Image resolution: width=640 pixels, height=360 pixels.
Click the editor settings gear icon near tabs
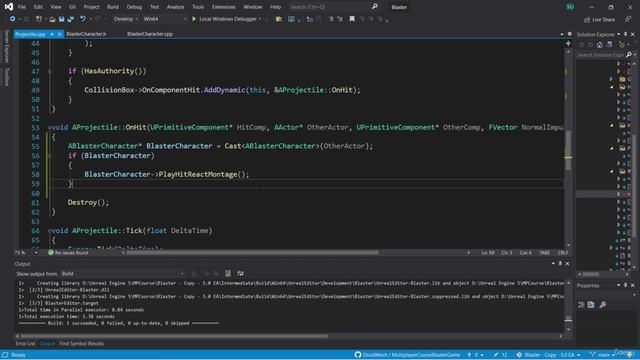tap(569, 34)
